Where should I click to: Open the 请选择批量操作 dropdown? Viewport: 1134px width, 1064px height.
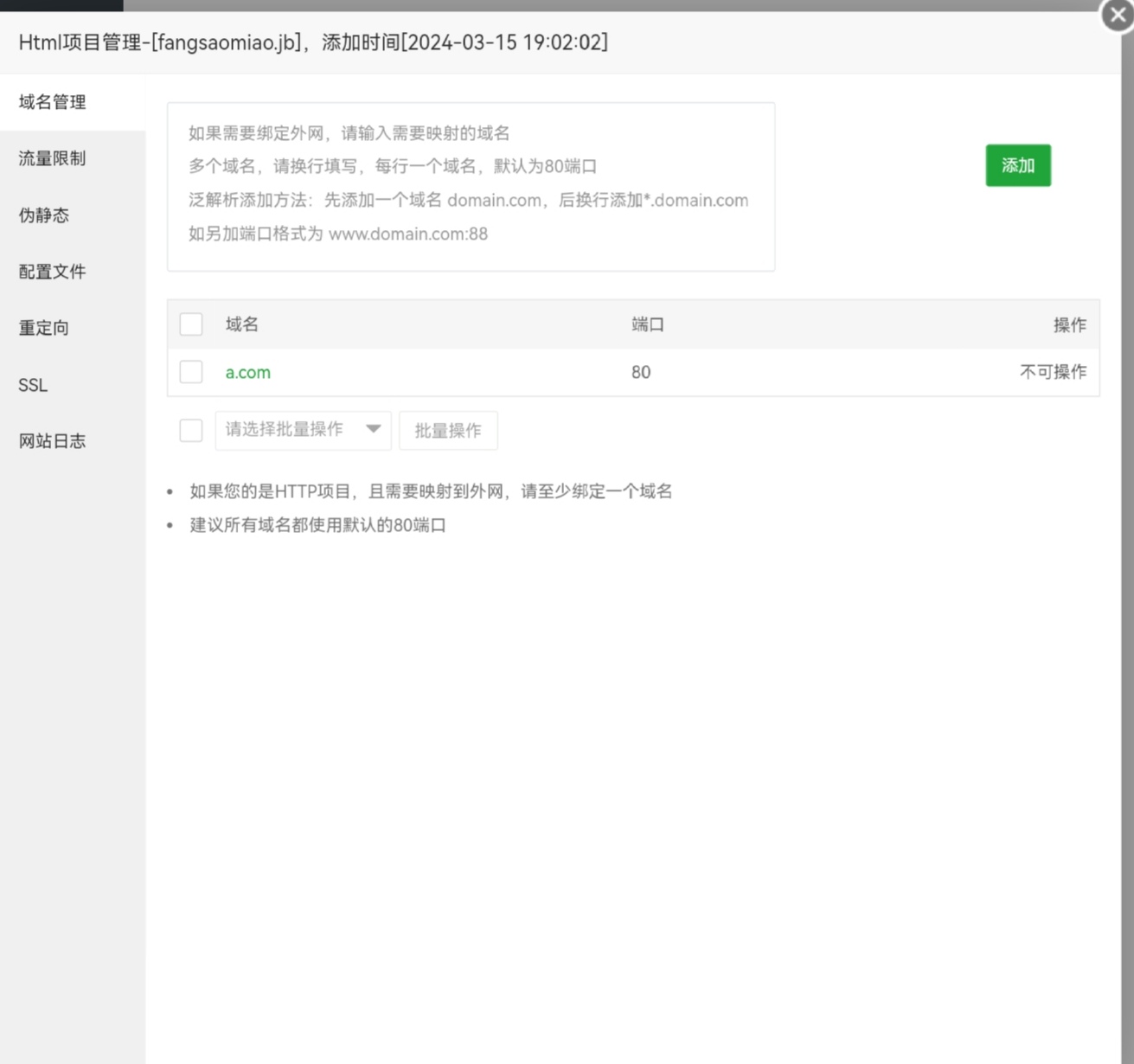coord(304,430)
